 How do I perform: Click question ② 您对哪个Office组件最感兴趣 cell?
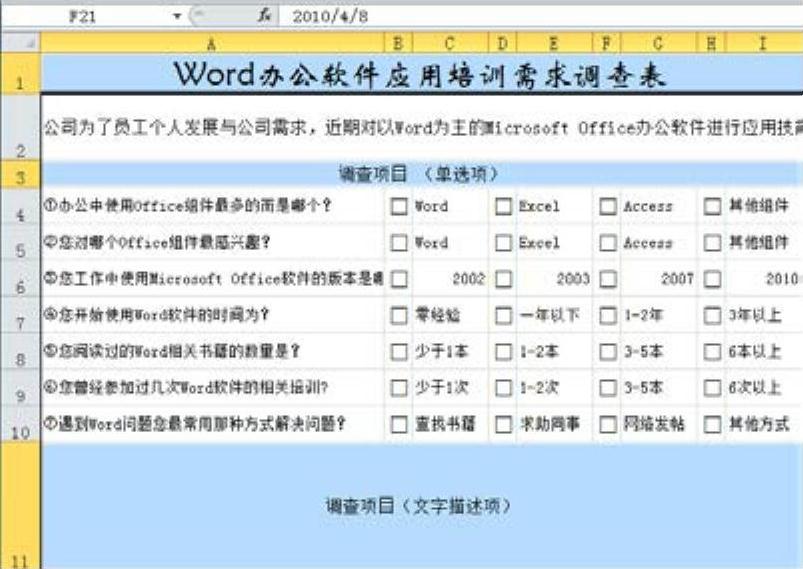pyautogui.click(x=213, y=243)
